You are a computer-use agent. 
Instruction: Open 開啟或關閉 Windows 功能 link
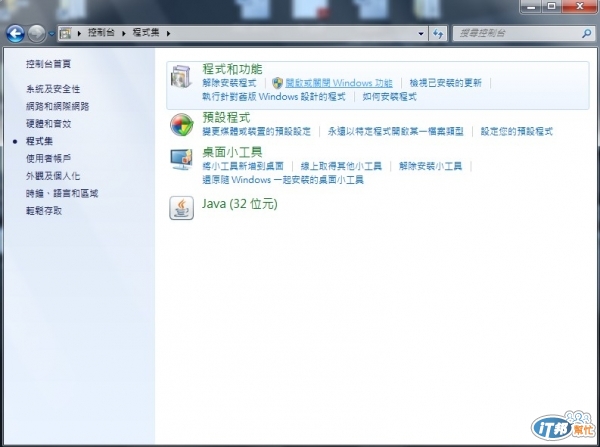coord(339,83)
